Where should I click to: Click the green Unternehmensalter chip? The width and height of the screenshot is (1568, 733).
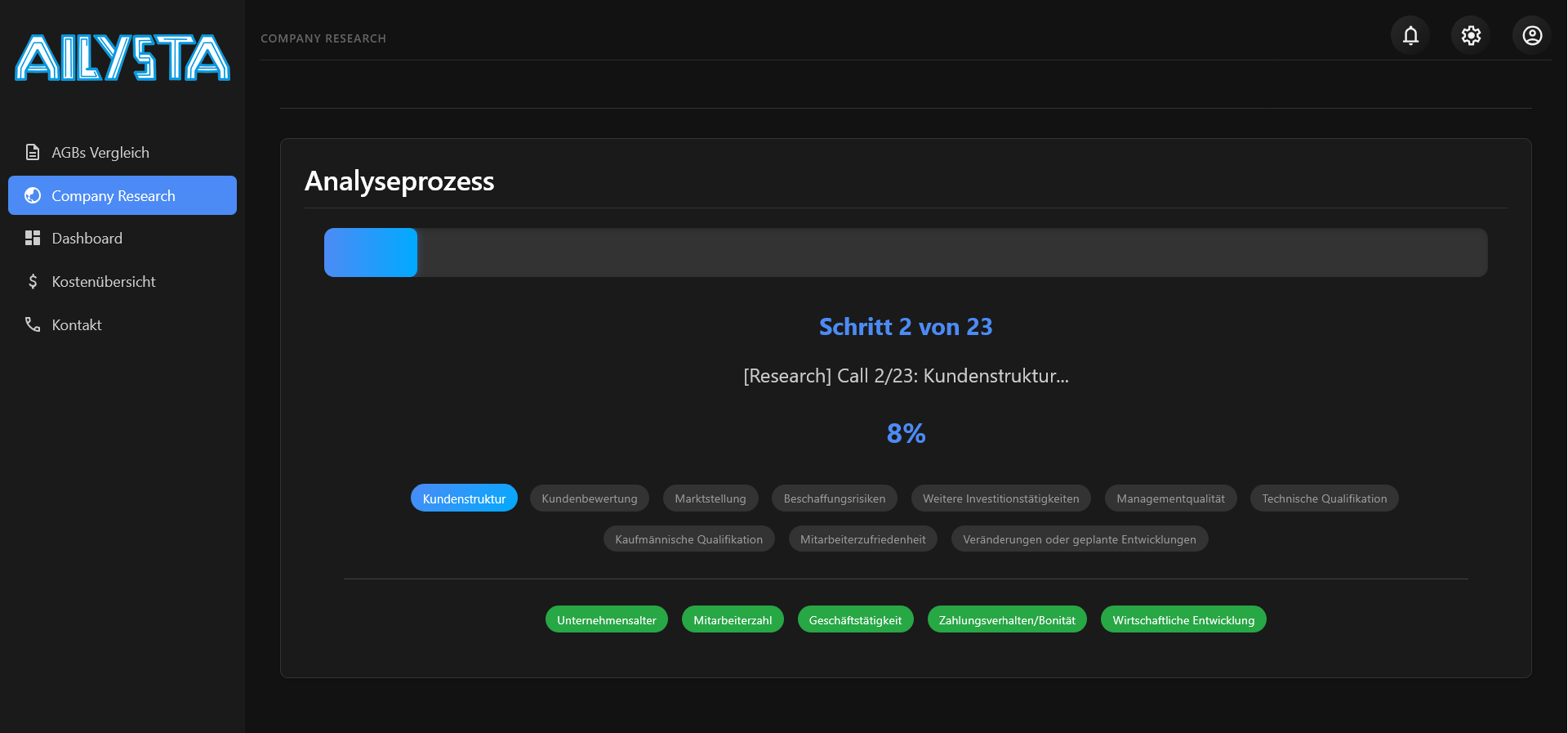click(606, 620)
